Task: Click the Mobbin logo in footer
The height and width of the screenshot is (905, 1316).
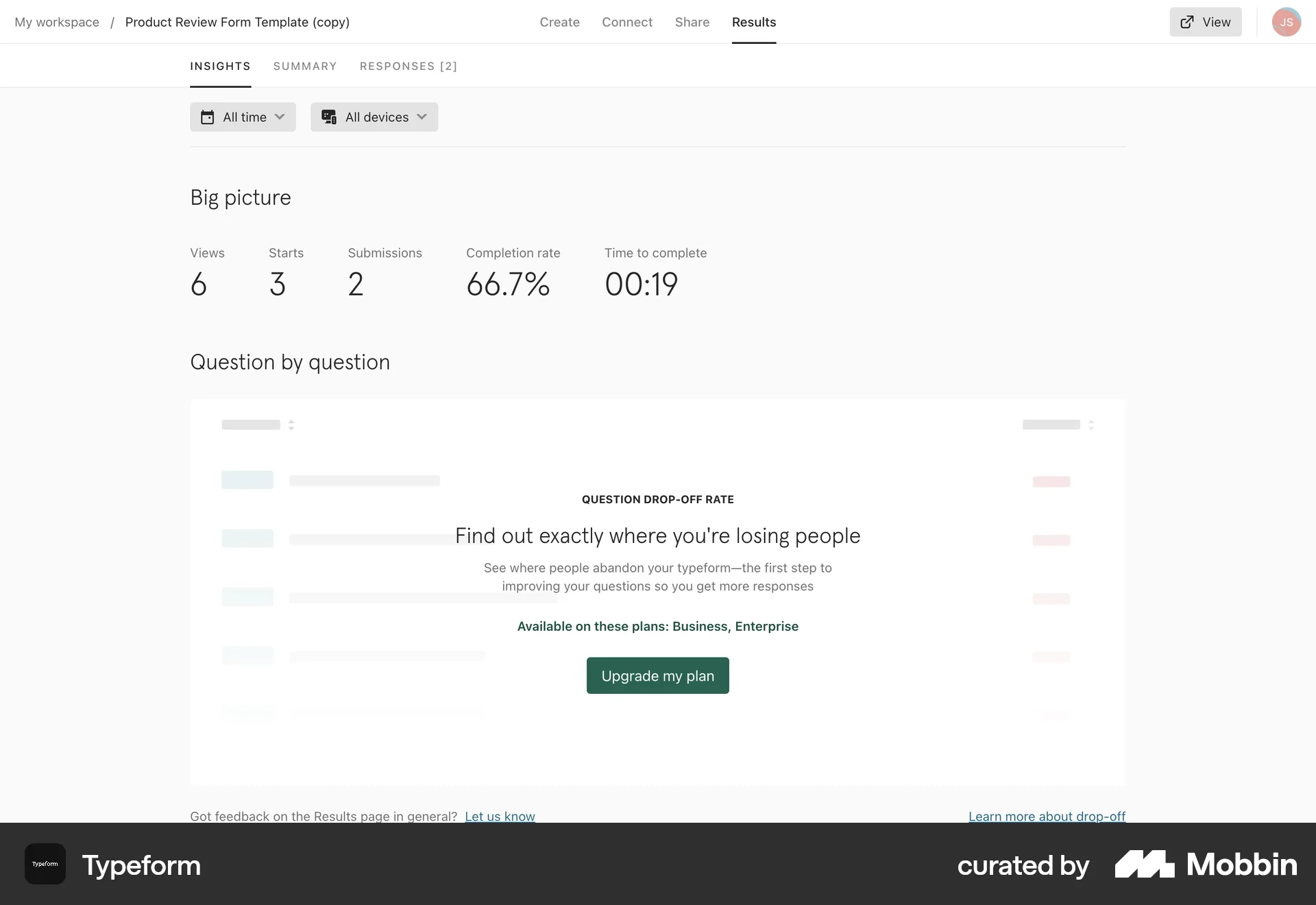Action: click(1206, 865)
